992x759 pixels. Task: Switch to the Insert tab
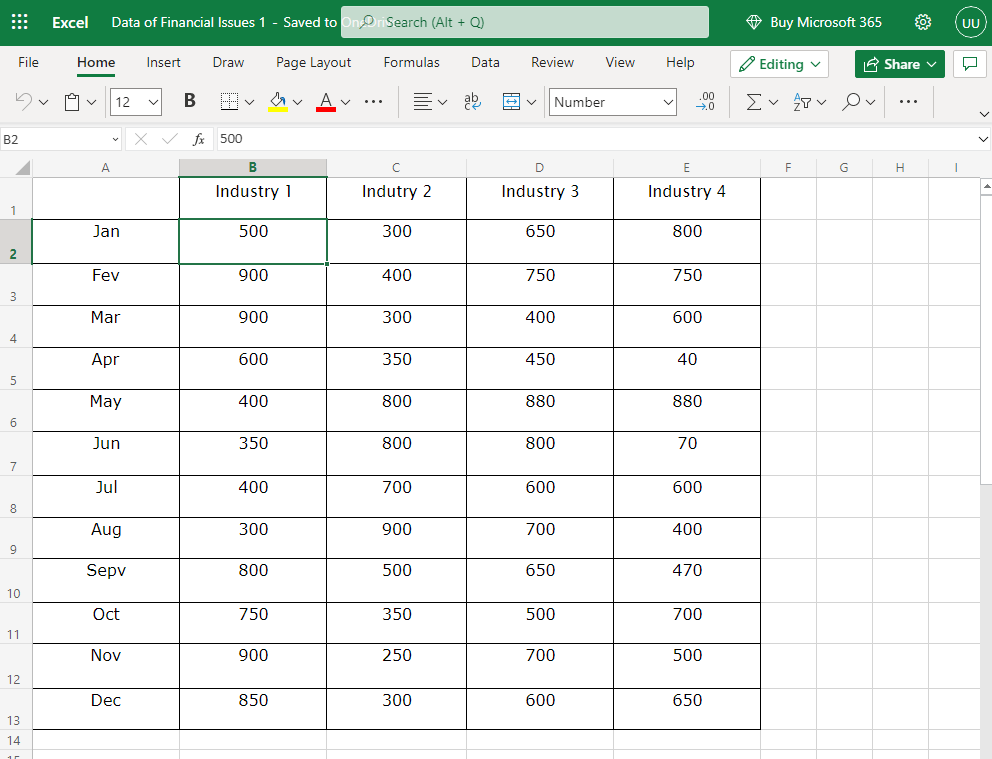[163, 62]
